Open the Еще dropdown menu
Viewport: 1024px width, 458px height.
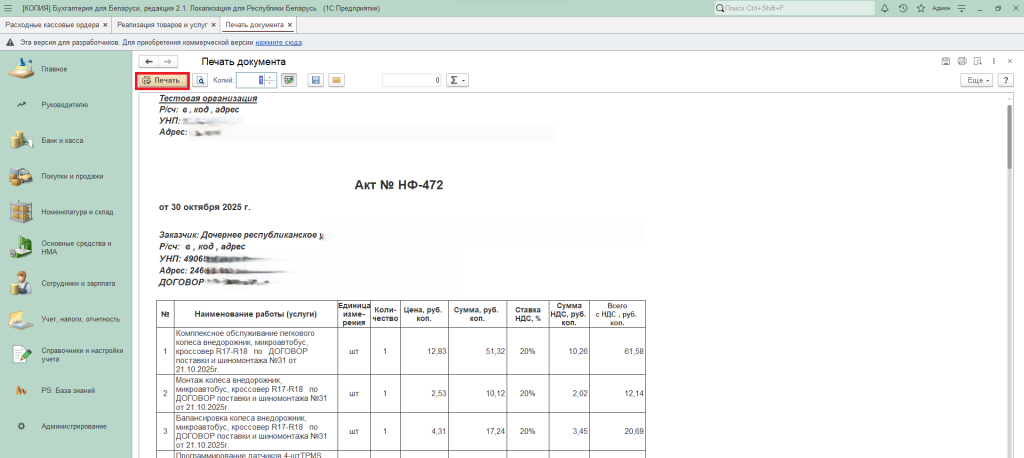(975, 80)
